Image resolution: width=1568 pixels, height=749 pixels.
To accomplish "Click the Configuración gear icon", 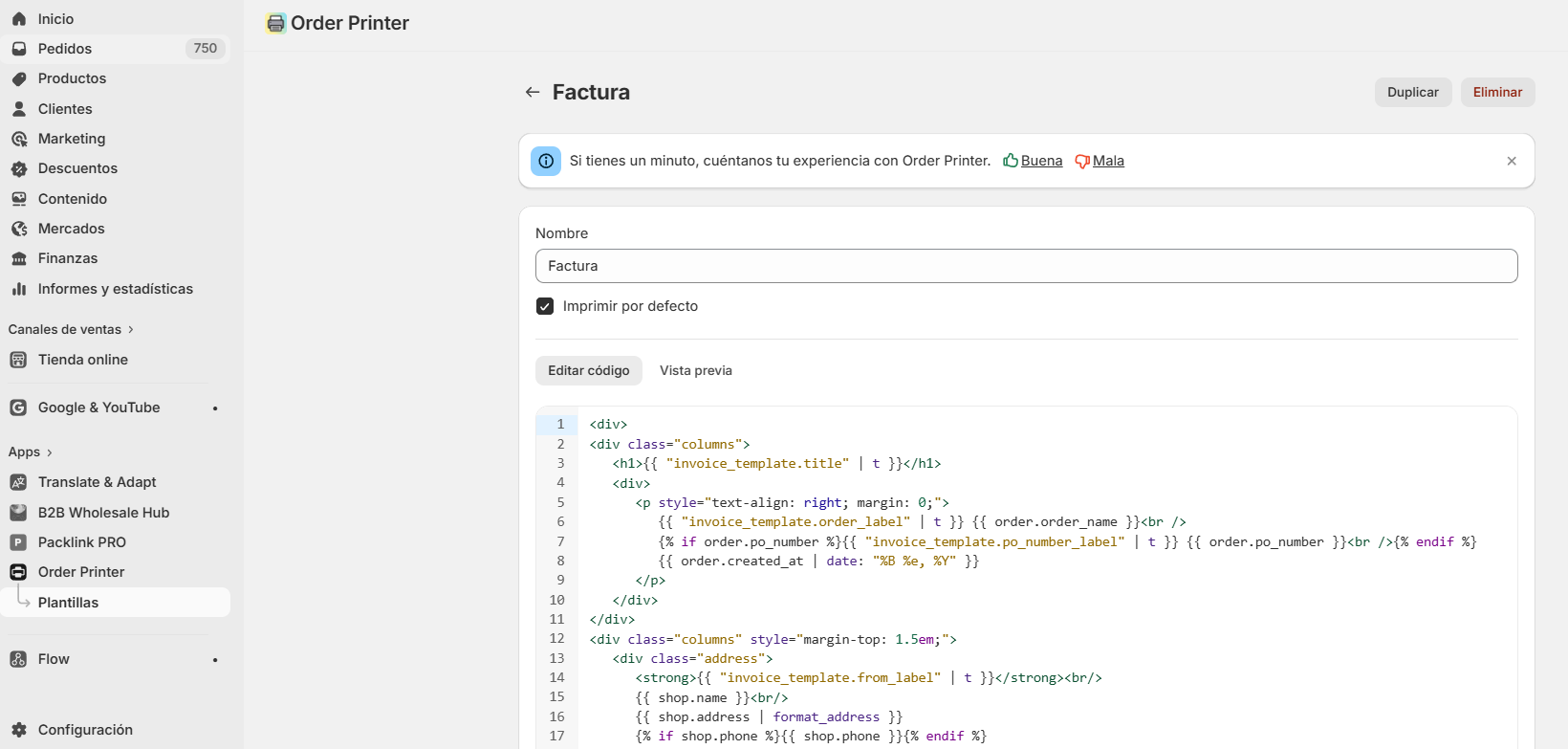I will point(19,730).
